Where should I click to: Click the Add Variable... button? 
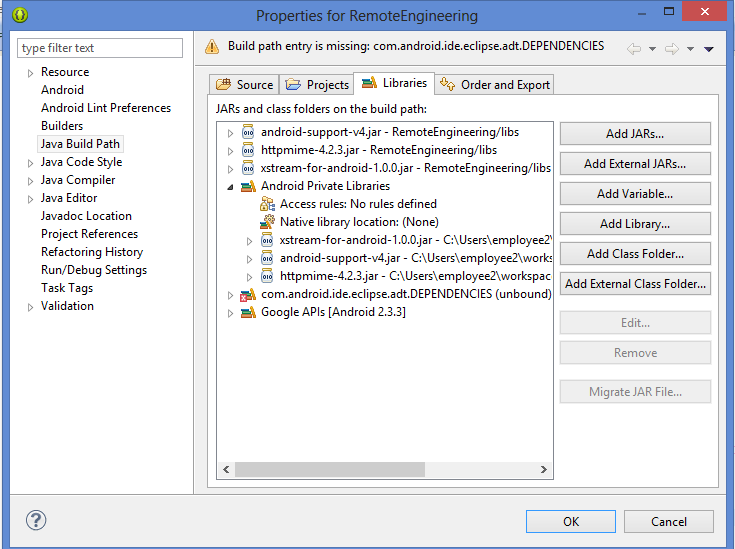(635, 194)
